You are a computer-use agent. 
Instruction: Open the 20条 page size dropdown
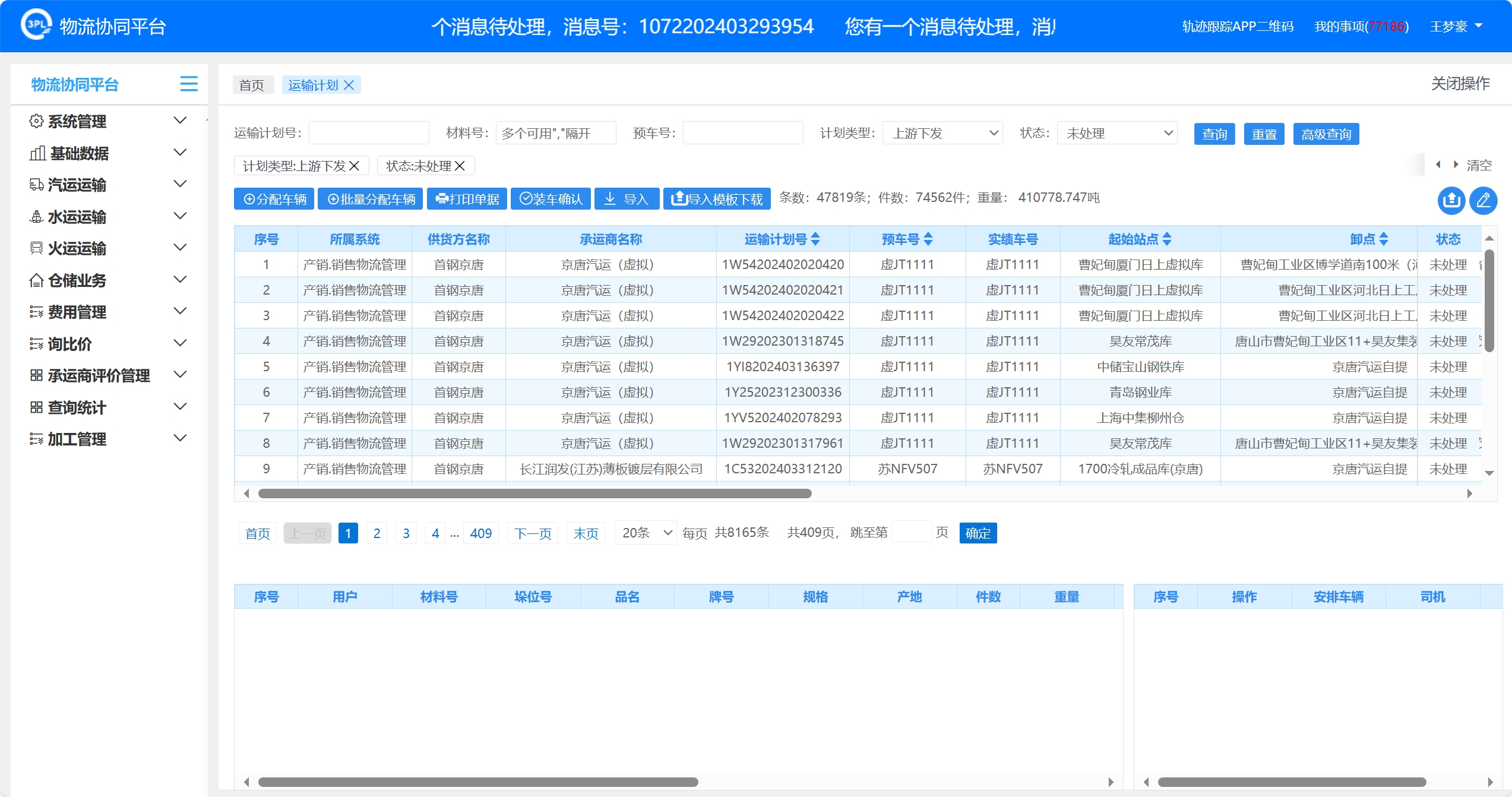(x=646, y=533)
